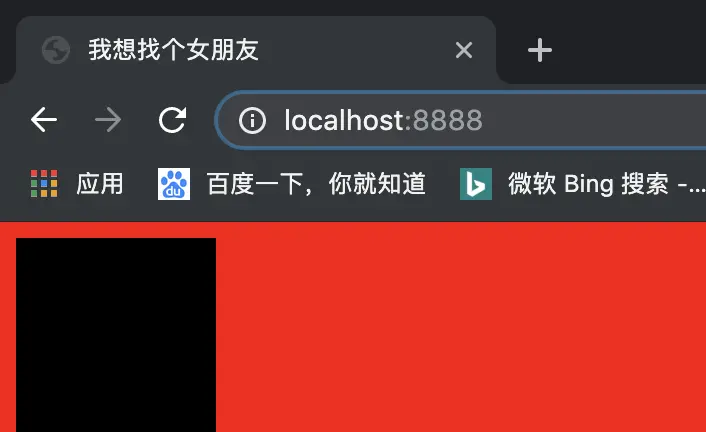Click the 8888 port number in URL
This screenshot has height=432, width=706.
click(x=448, y=120)
